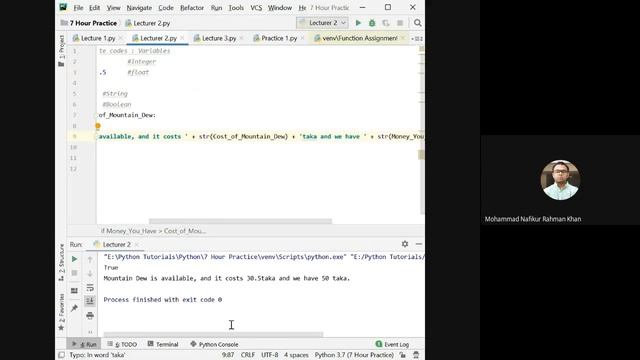Hide the Run panel with the minimize dash
Screen dimensions: 640x360
point(419,244)
